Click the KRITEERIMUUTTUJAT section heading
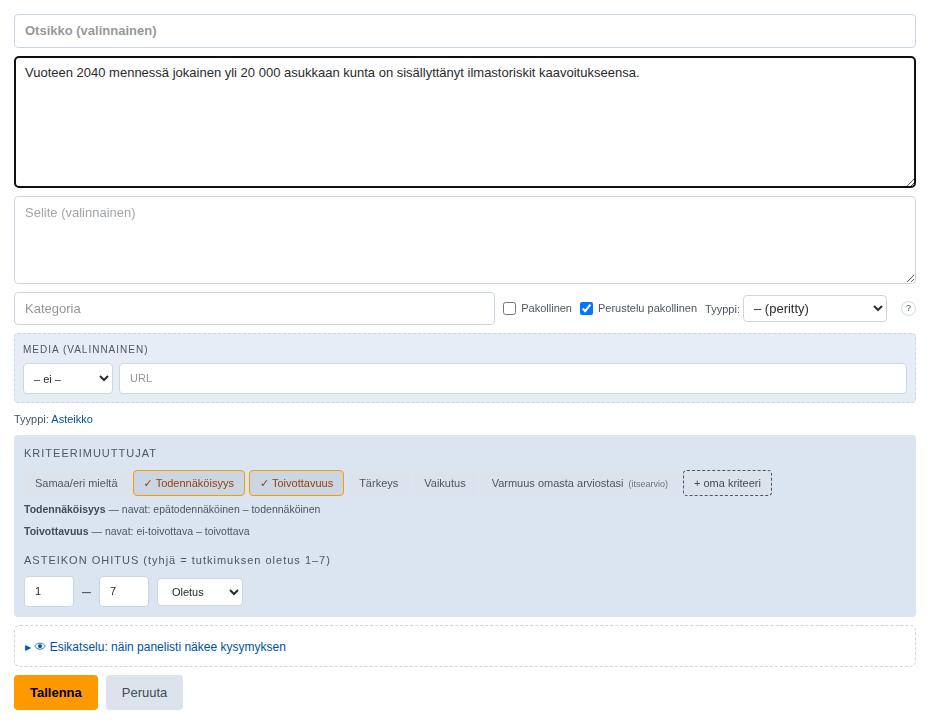The height and width of the screenshot is (724, 930). coord(90,453)
